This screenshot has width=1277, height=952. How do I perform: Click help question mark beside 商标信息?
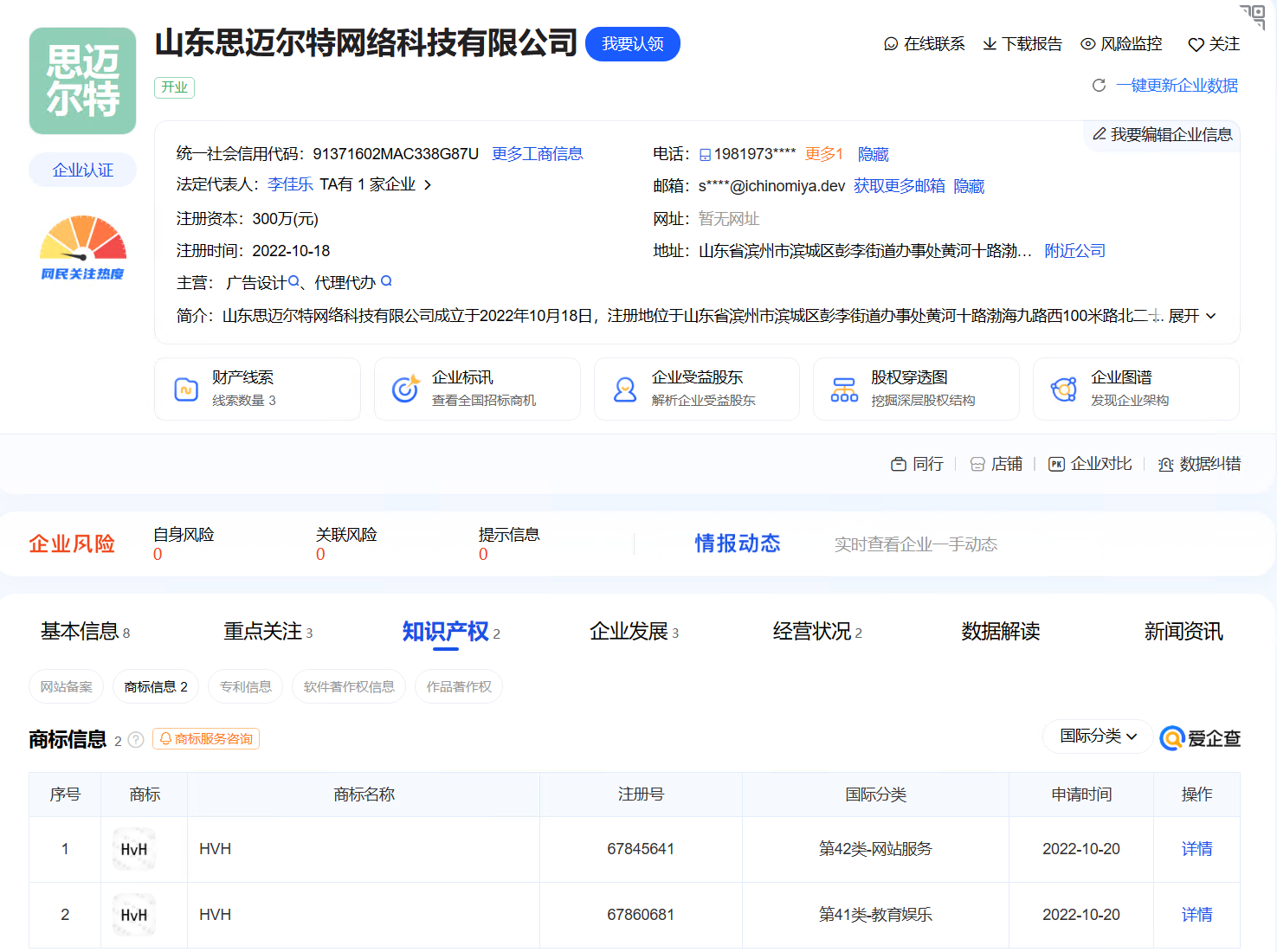tap(136, 740)
